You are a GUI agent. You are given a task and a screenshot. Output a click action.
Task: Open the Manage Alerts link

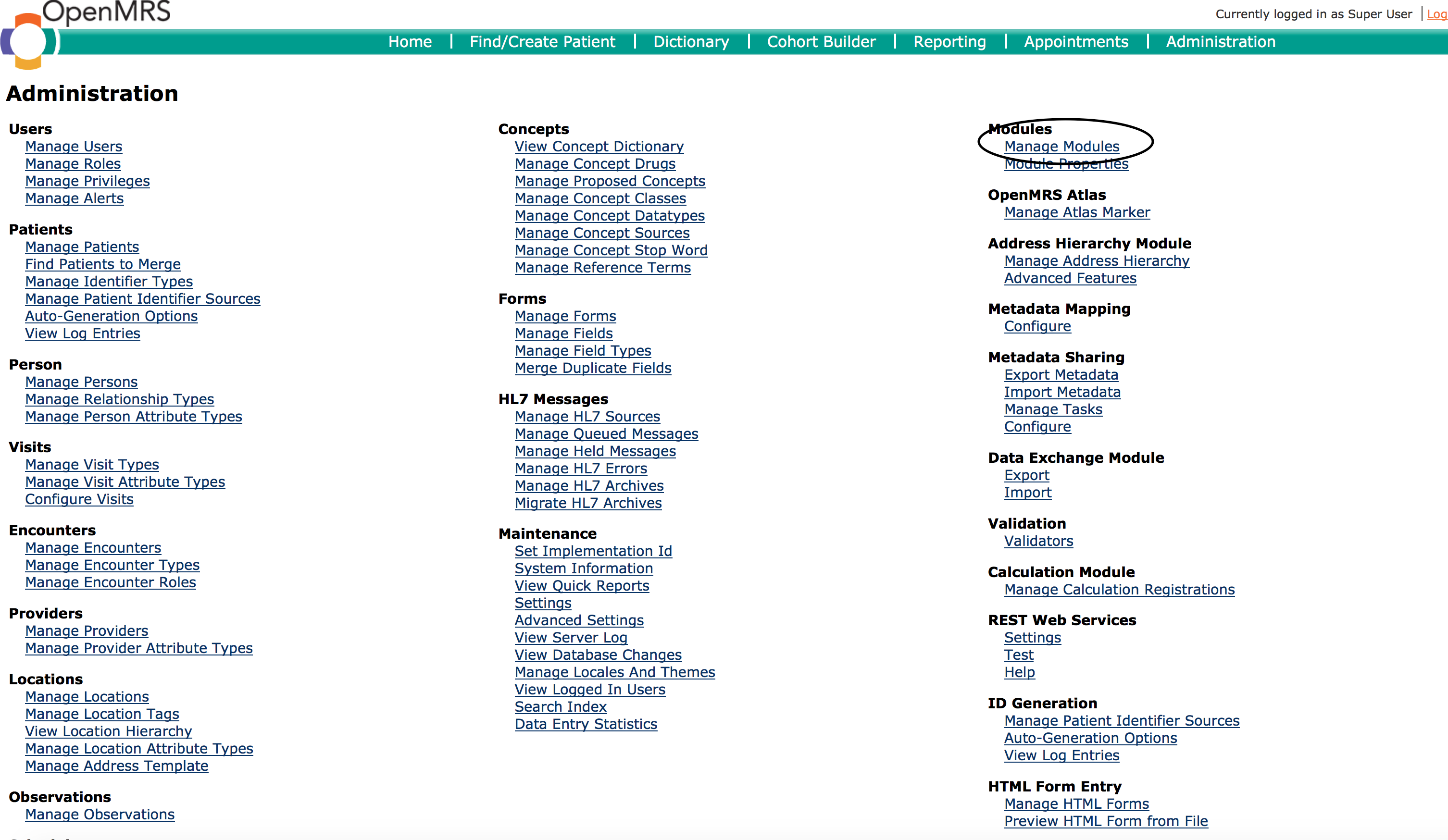tap(74, 198)
